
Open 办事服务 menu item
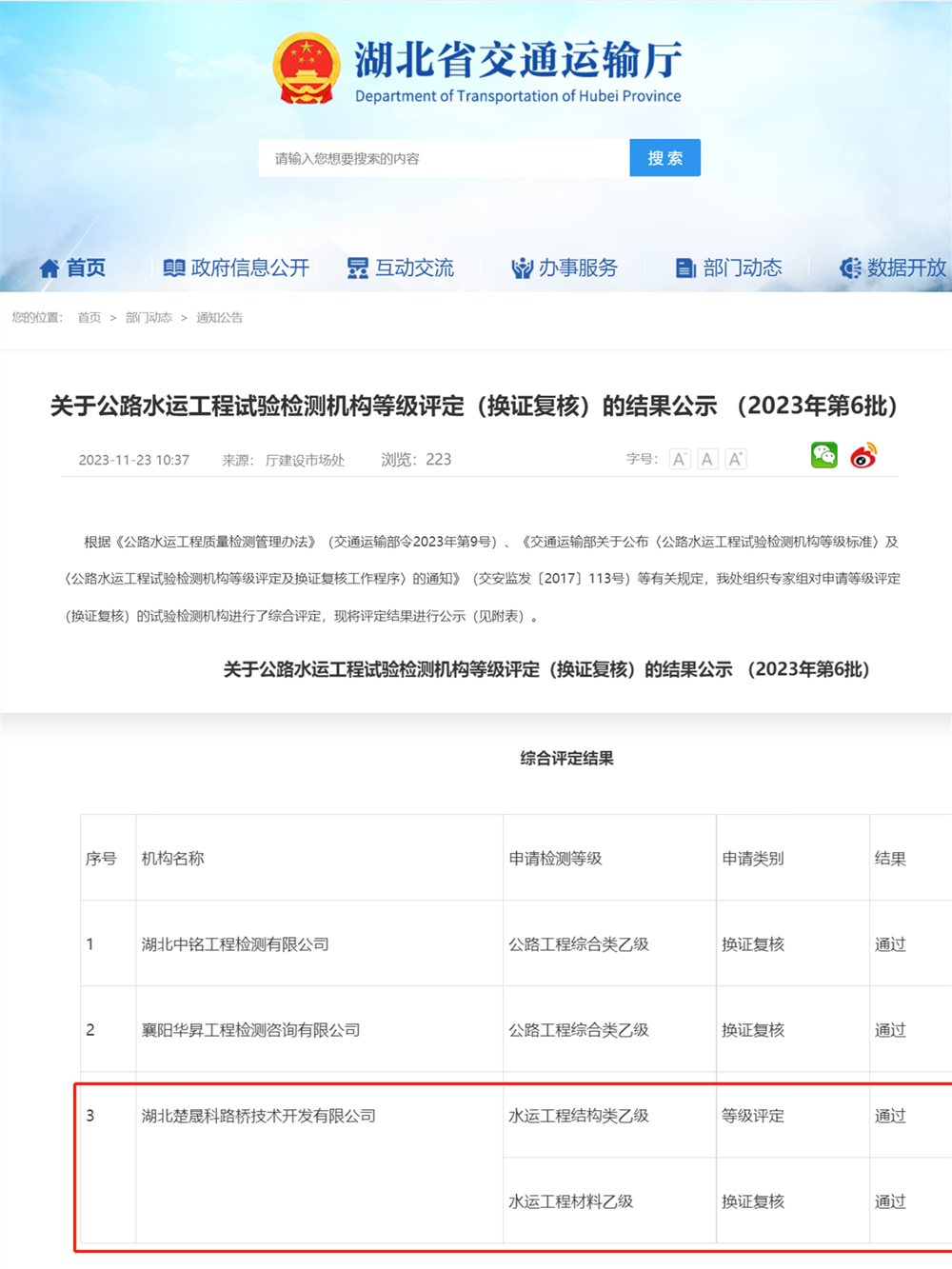pos(565,268)
